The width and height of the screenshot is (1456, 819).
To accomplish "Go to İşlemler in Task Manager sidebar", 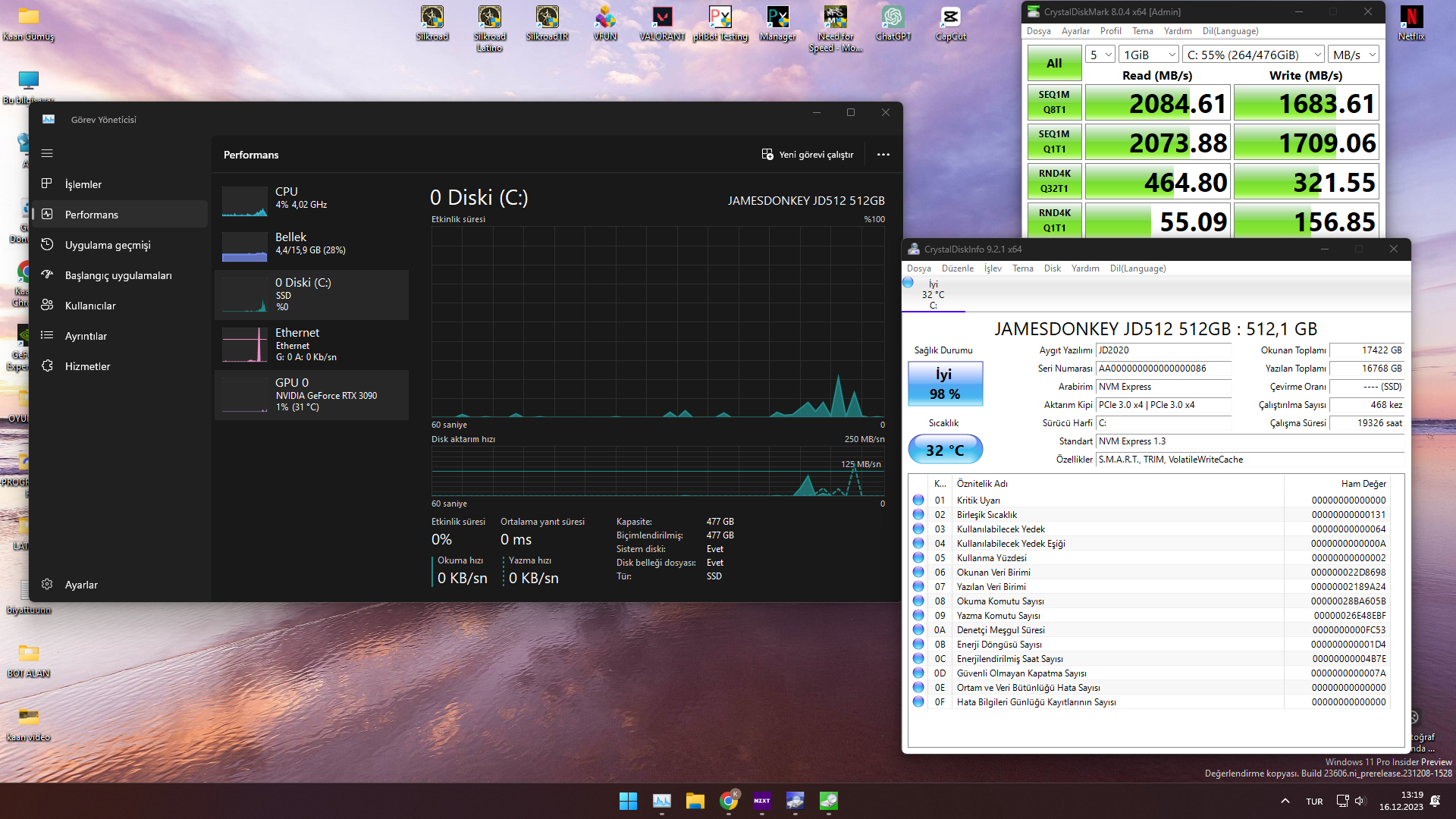I will pyautogui.click(x=120, y=184).
